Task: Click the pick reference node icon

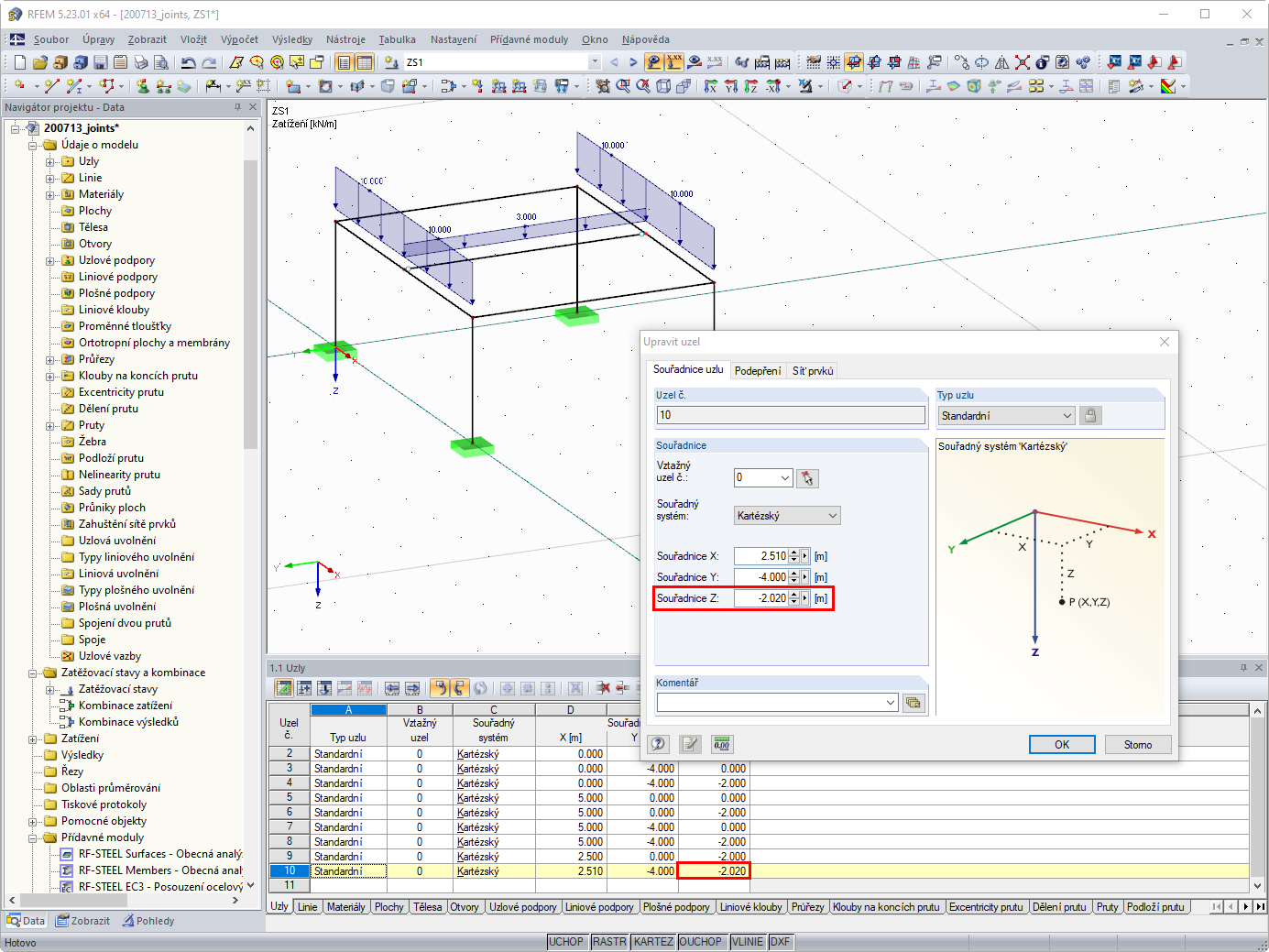Action: point(807,478)
